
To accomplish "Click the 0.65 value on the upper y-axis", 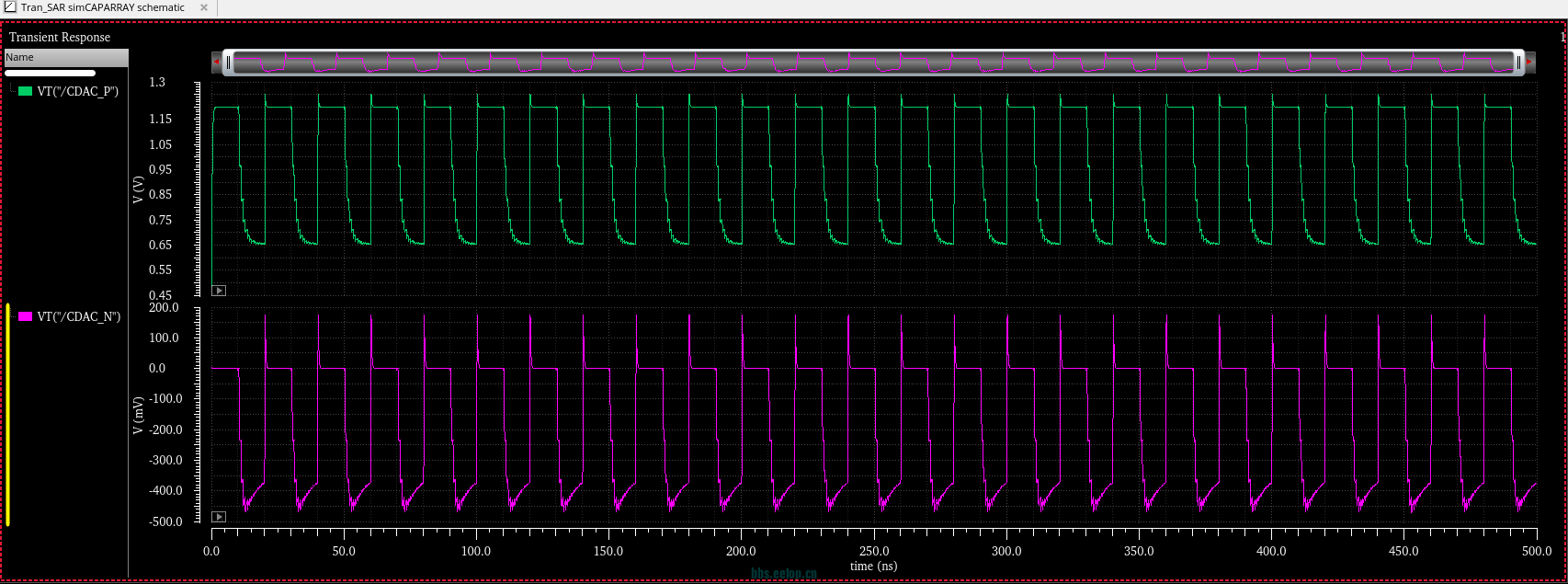I will point(161,245).
